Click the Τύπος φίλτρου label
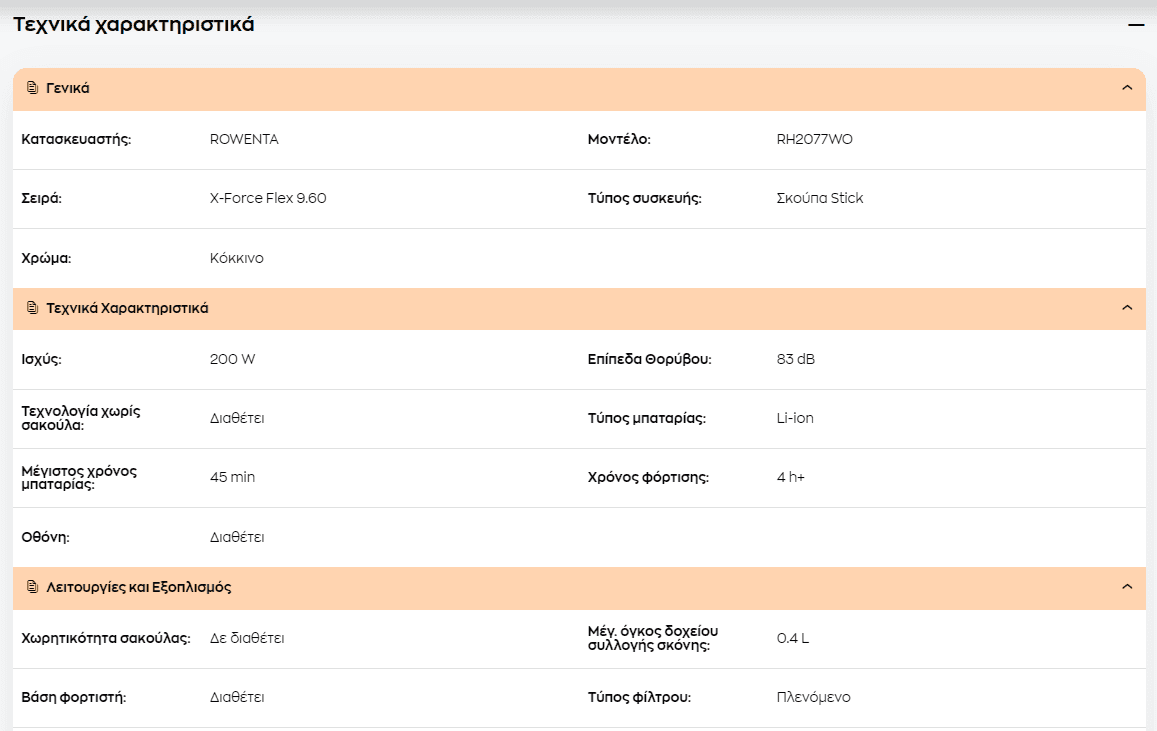The image size is (1157, 731). pyautogui.click(x=639, y=697)
